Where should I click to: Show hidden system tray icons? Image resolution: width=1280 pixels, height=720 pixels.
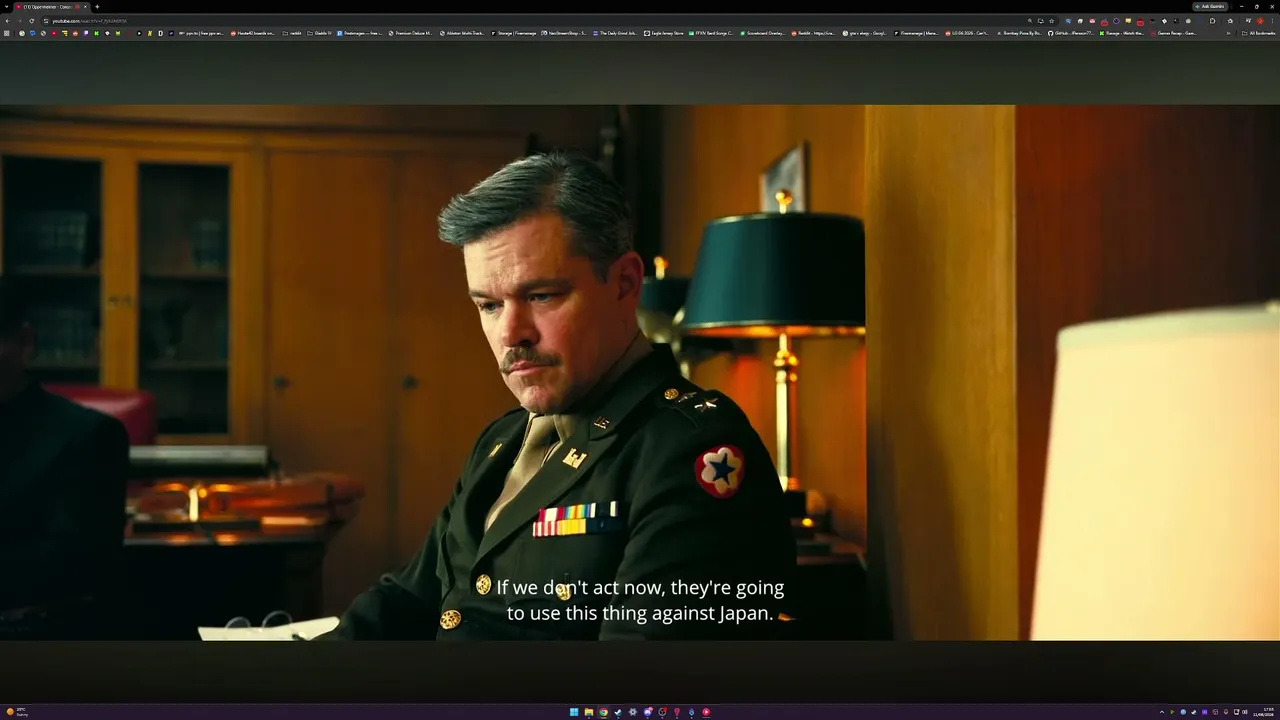(x=1162, y=712)
